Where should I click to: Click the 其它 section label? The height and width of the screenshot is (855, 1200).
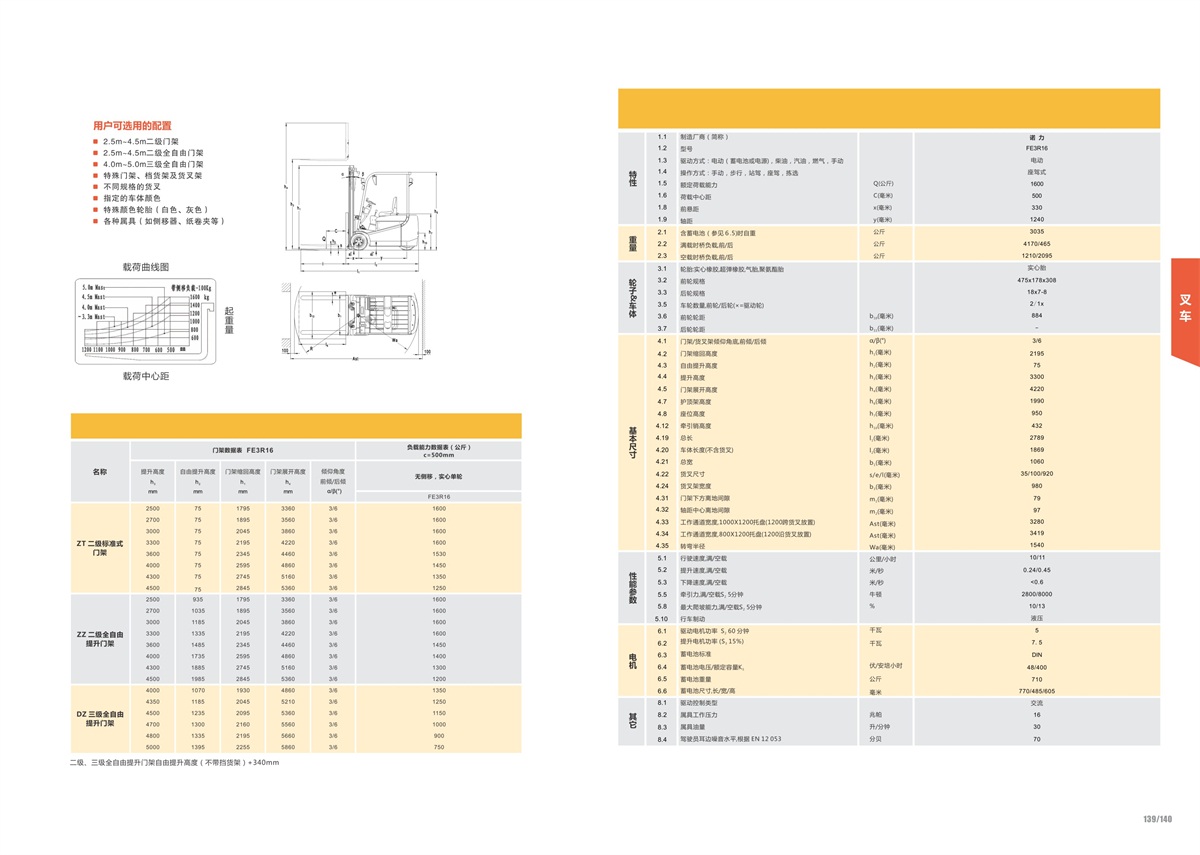(632, 721)
